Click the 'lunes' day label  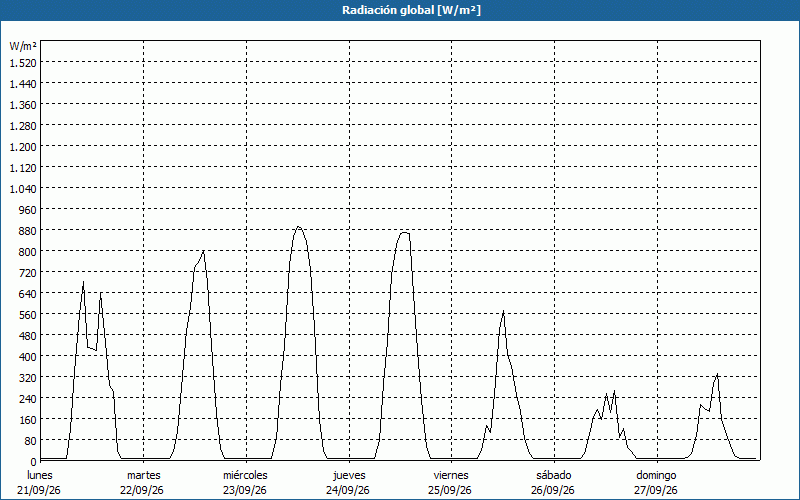40,475
